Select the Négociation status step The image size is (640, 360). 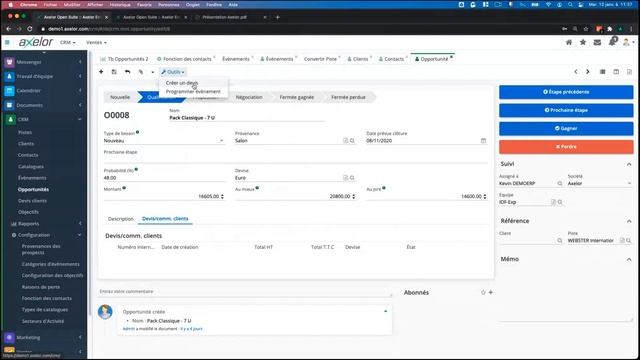click(x=249, y=97)
